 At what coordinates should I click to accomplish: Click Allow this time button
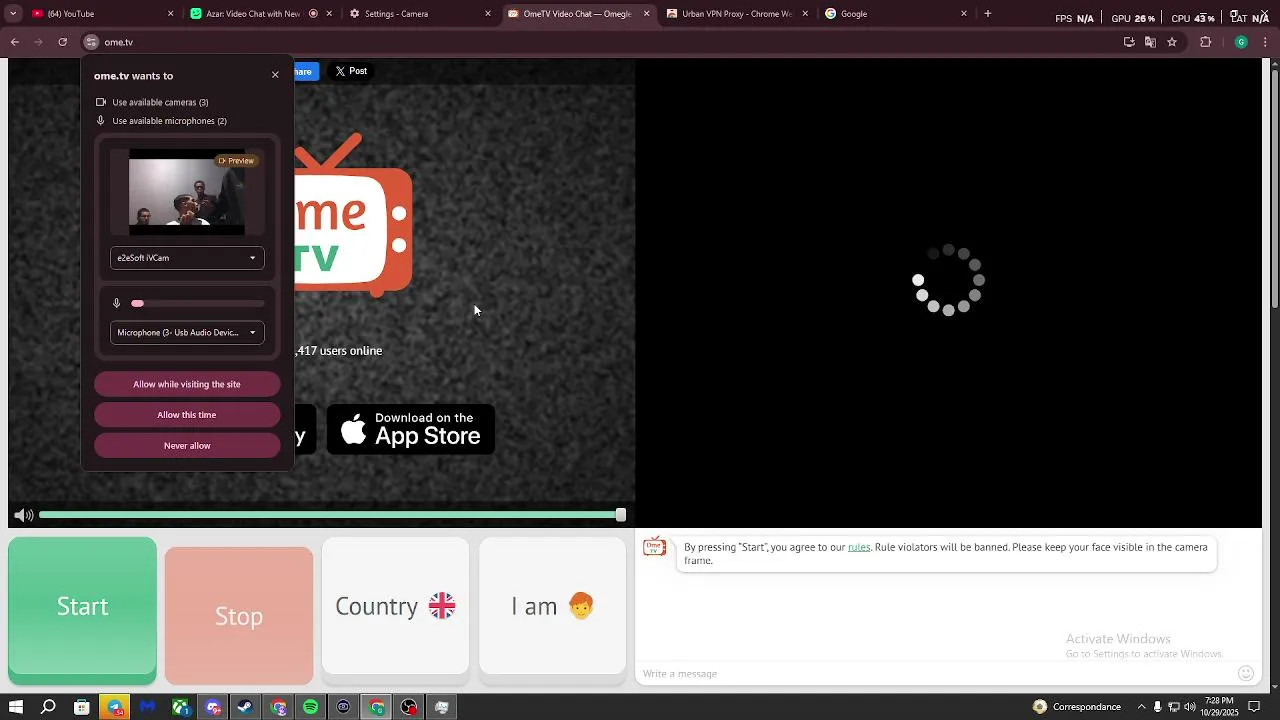[187, 415]
